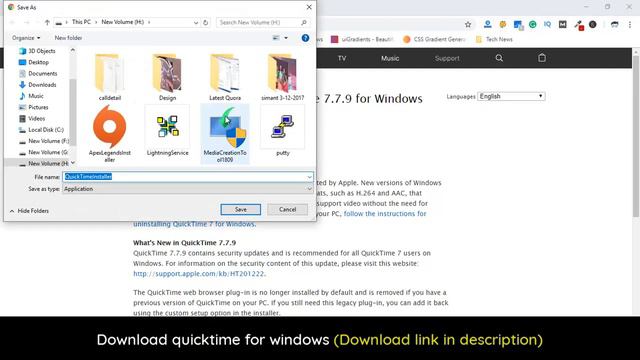Image resolution: width=640 pixels, height=360 pixels.
Task: Select Downloads in the navigation pane
Action: tap(38, 85)
